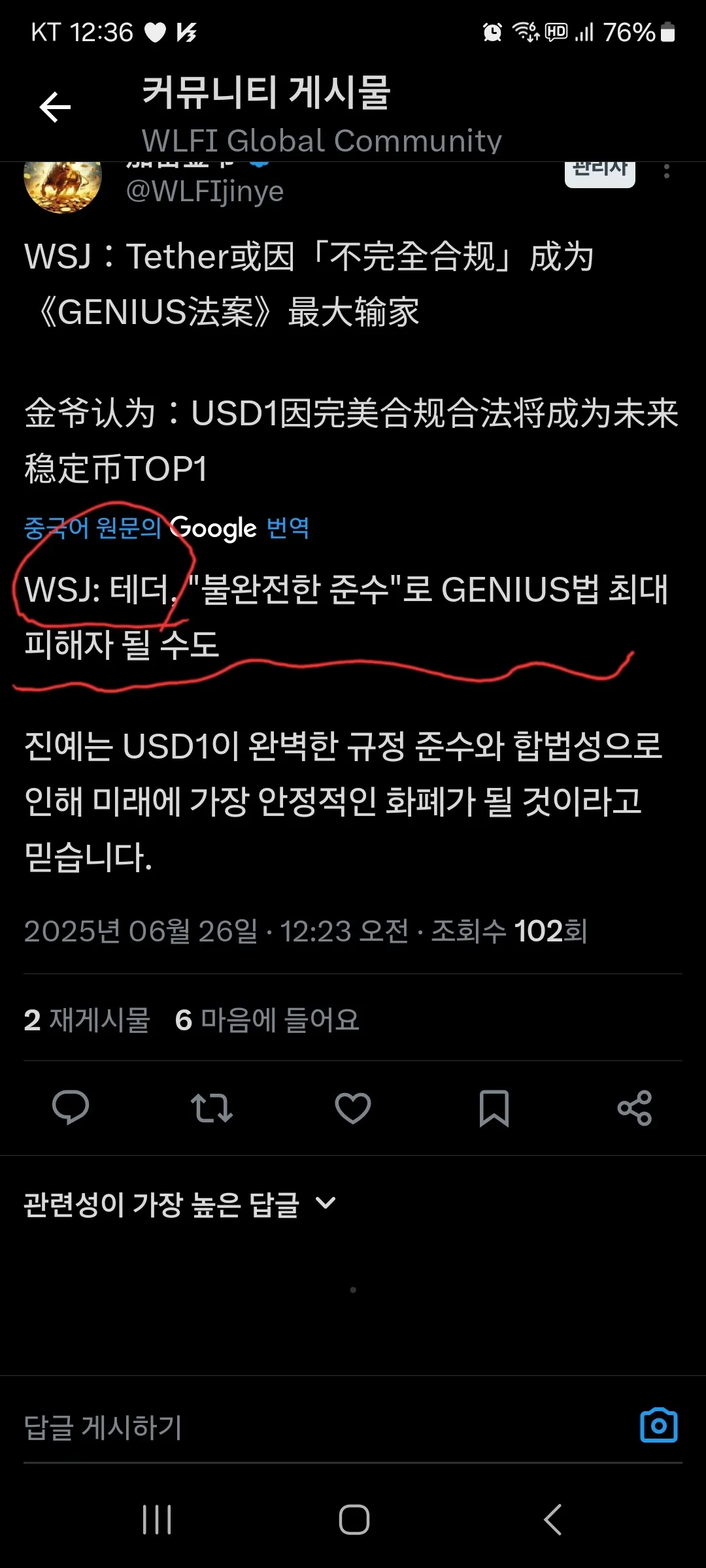706x1568 pixels.
Task: Tap the 답글 게시하기 reply field
Action: (x=327, y=1427)
